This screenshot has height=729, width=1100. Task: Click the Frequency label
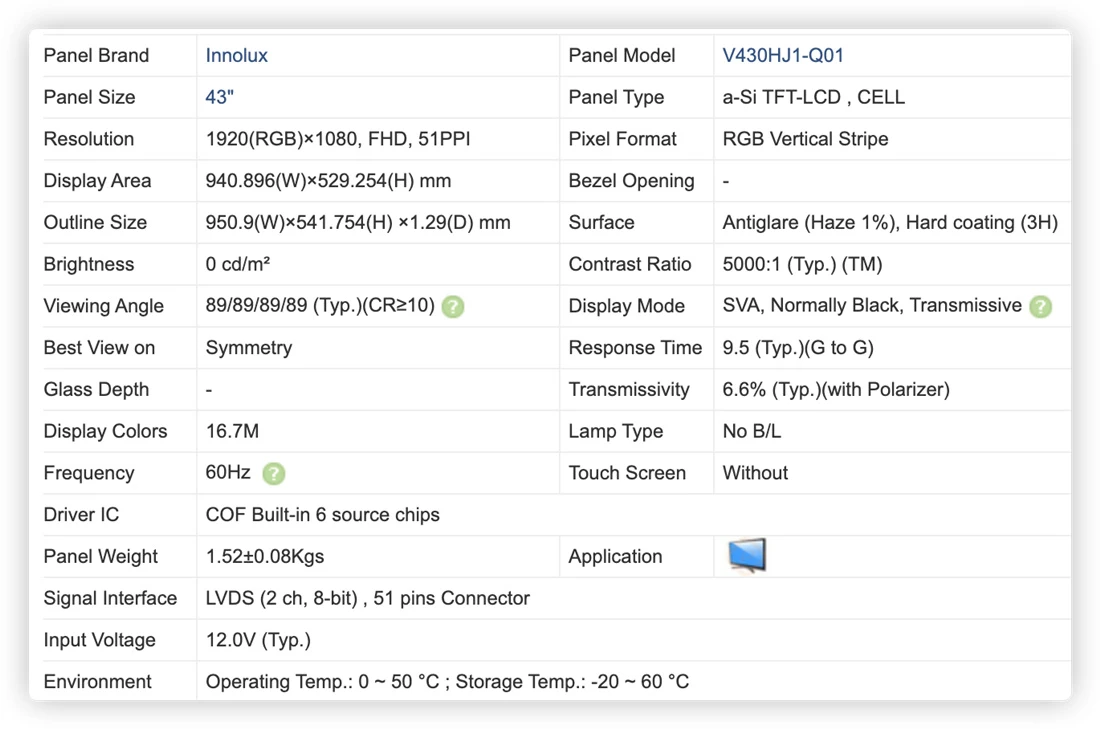[88, 473]
